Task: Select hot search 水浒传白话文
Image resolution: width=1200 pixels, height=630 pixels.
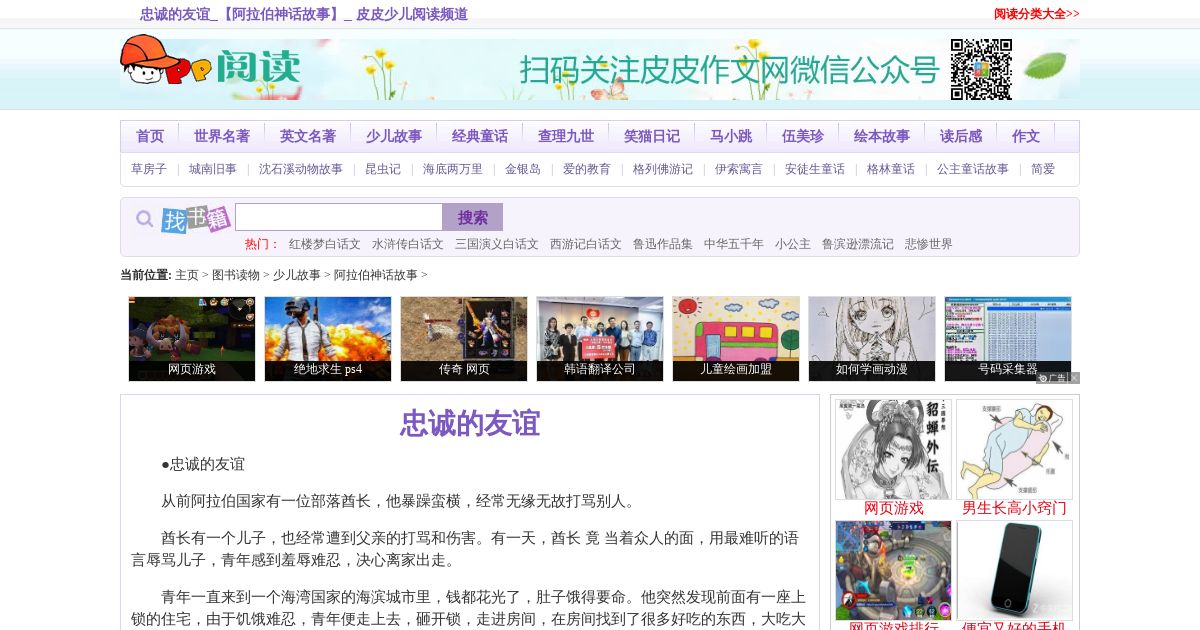Action: [408, 244]
